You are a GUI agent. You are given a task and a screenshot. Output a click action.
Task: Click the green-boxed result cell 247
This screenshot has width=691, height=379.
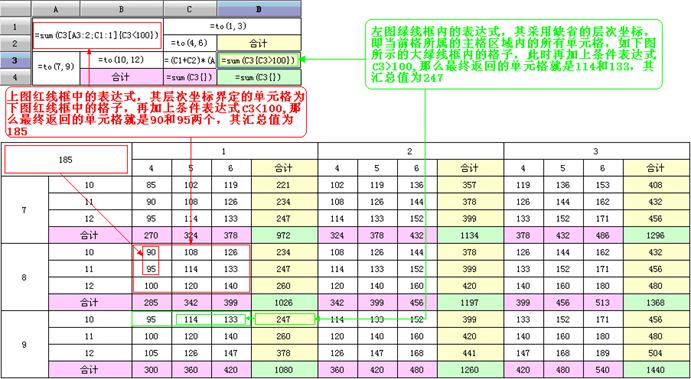pos(285,320)
